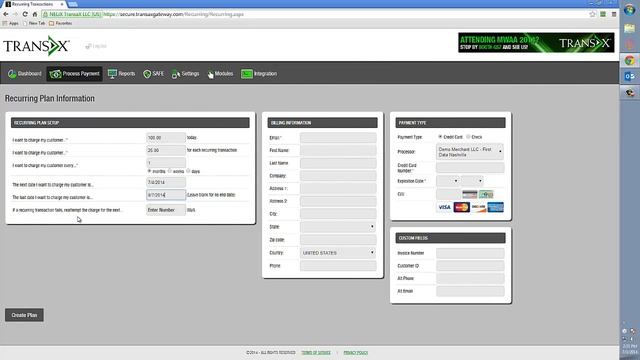The width and height of the screenshot is (640, 360).
Task: Click the billing Last Name field
Action: click(338, 163)
